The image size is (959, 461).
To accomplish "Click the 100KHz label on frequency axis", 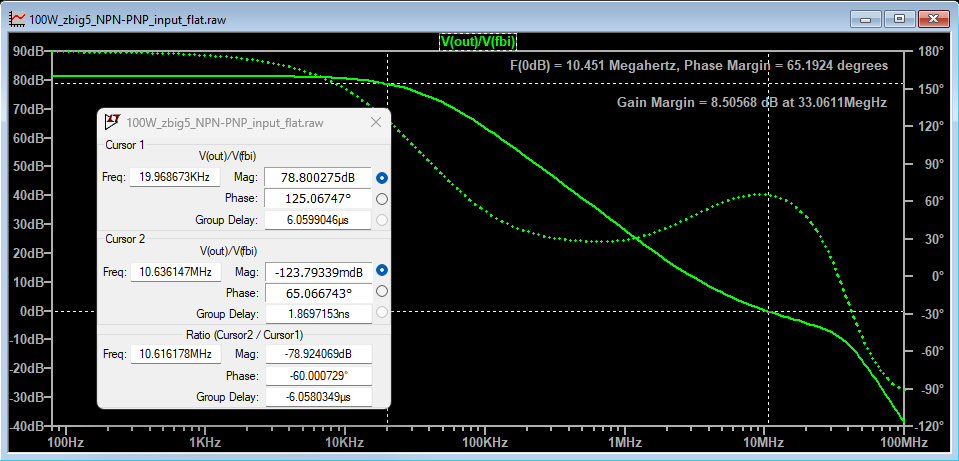I will pos(484,442).
